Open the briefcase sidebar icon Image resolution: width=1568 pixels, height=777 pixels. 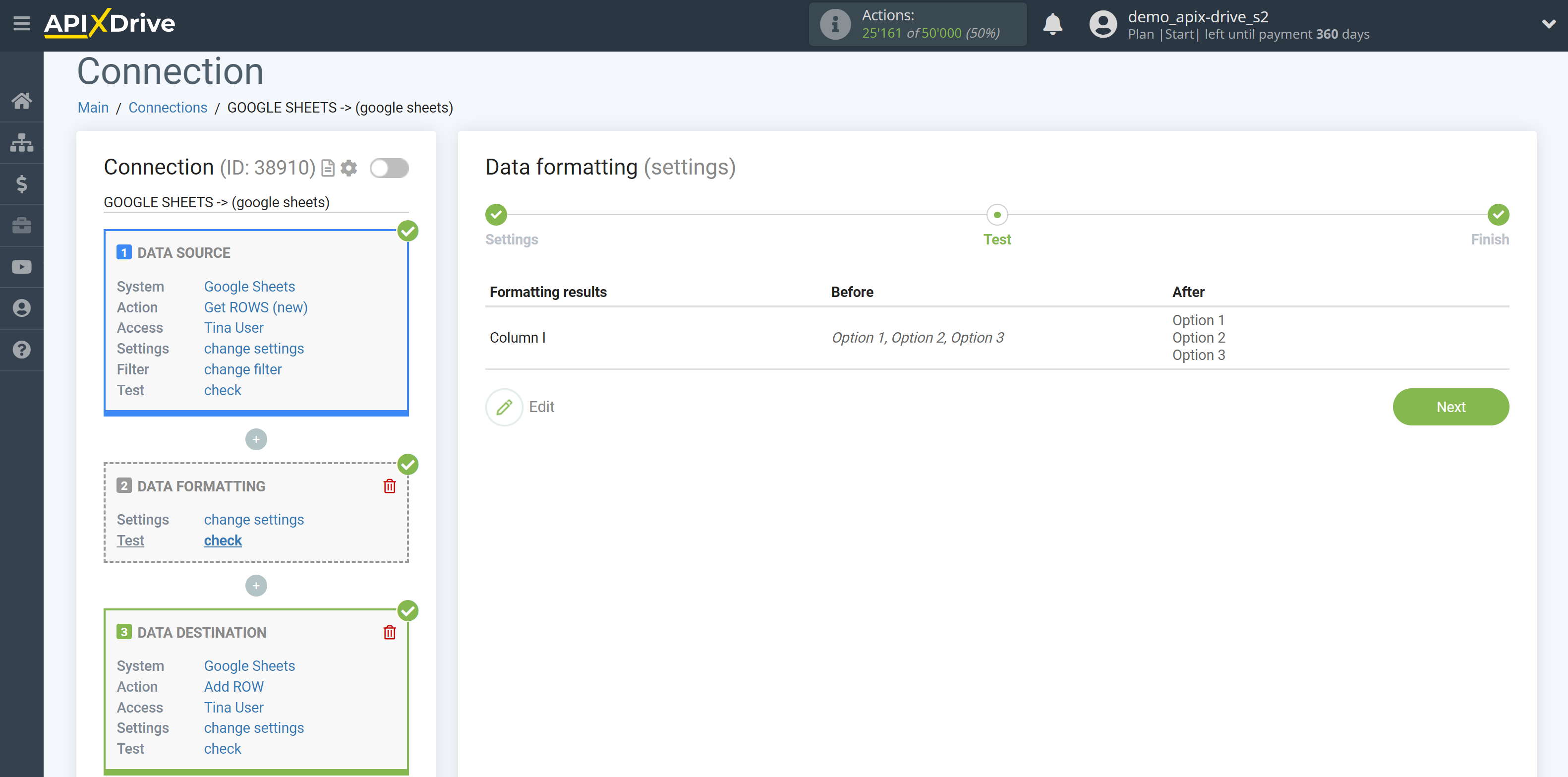point(22,225)
